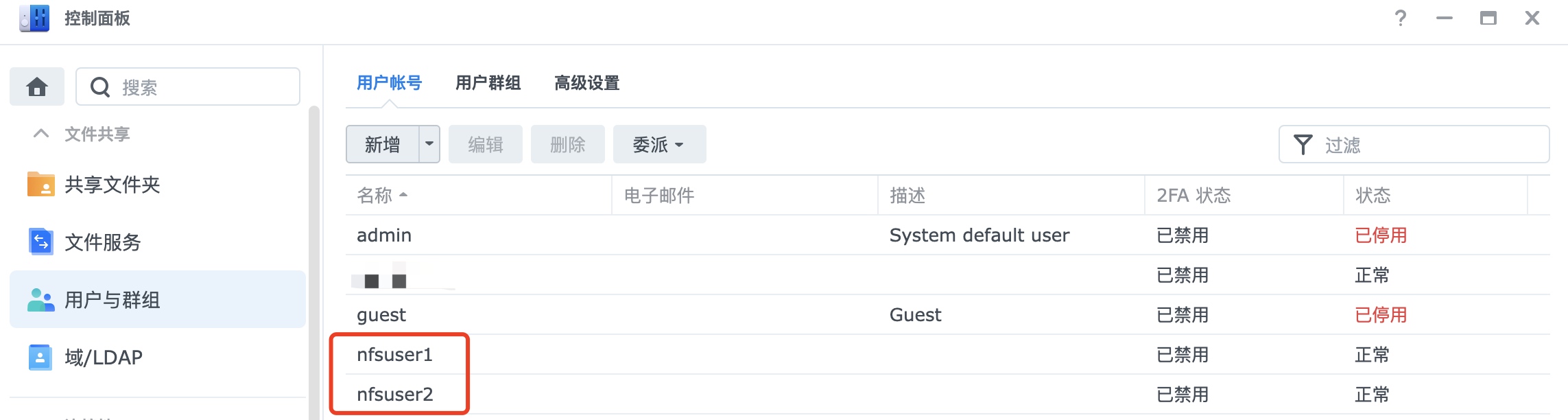1568x420 pixels.
Task: Go to the Control Panel home icon
Action: pos(37,86)
